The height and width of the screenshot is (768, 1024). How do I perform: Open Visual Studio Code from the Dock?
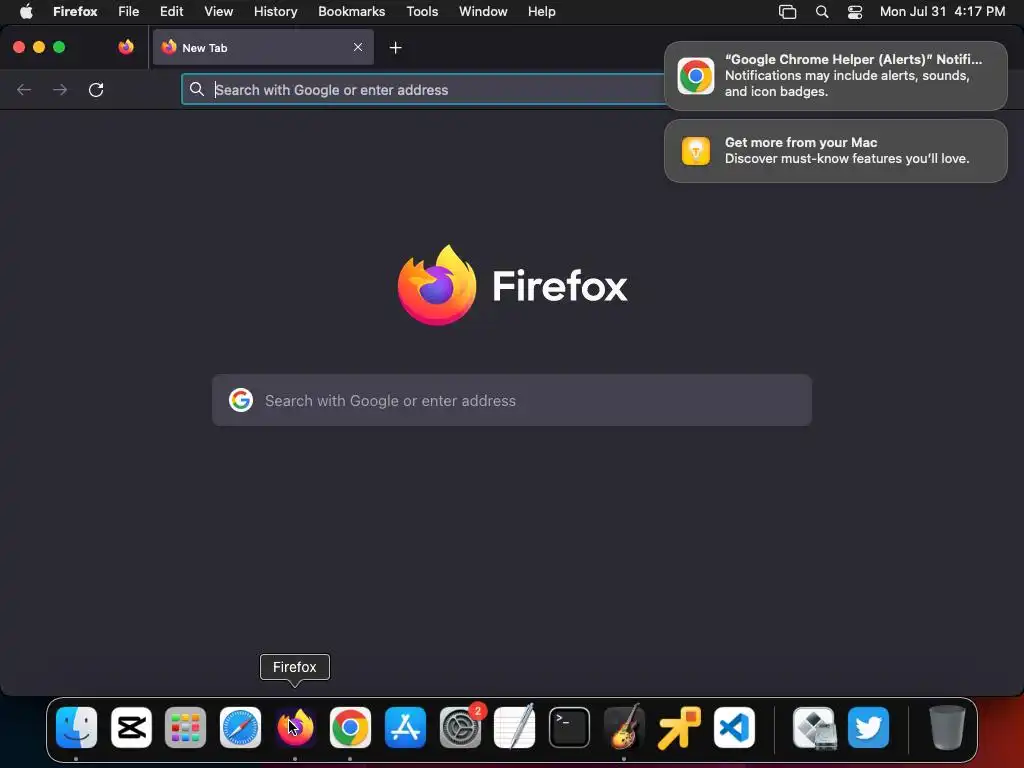click(735, 727)
